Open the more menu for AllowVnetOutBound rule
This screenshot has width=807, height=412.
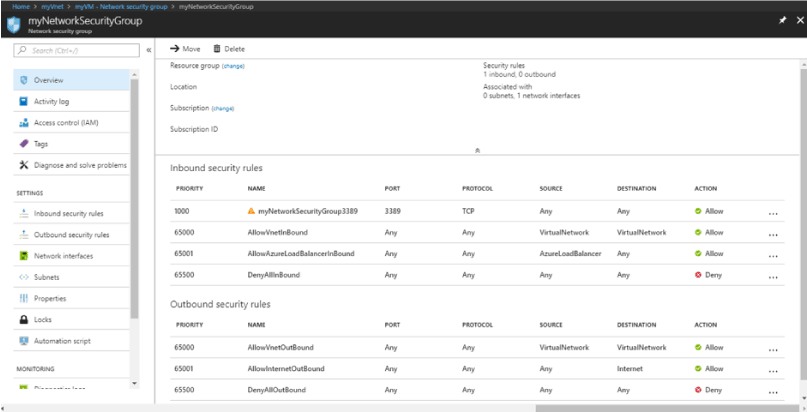[773, 350]
